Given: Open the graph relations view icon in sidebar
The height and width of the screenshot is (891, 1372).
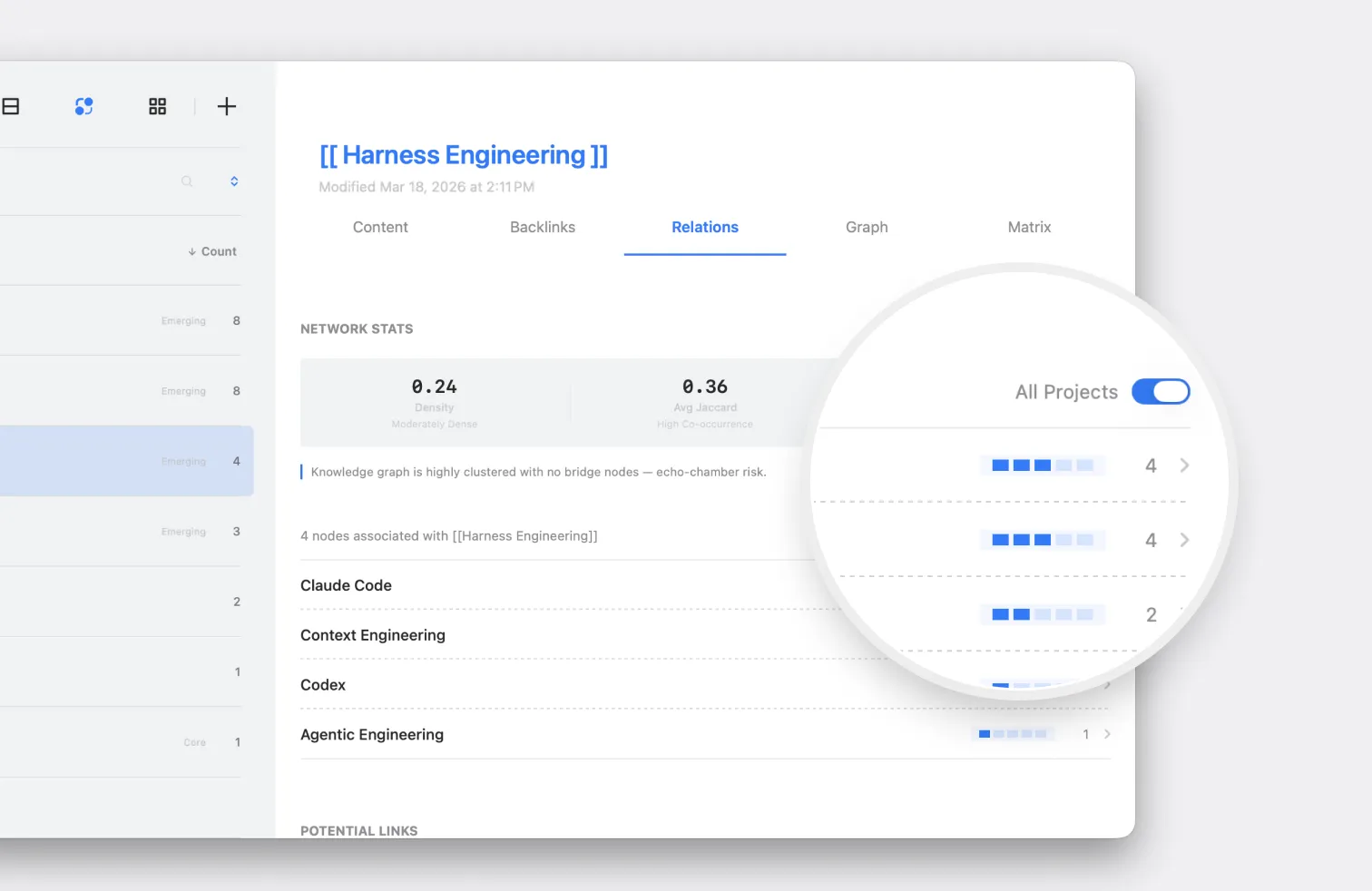Looking at the screenshot, I should 84,106.
